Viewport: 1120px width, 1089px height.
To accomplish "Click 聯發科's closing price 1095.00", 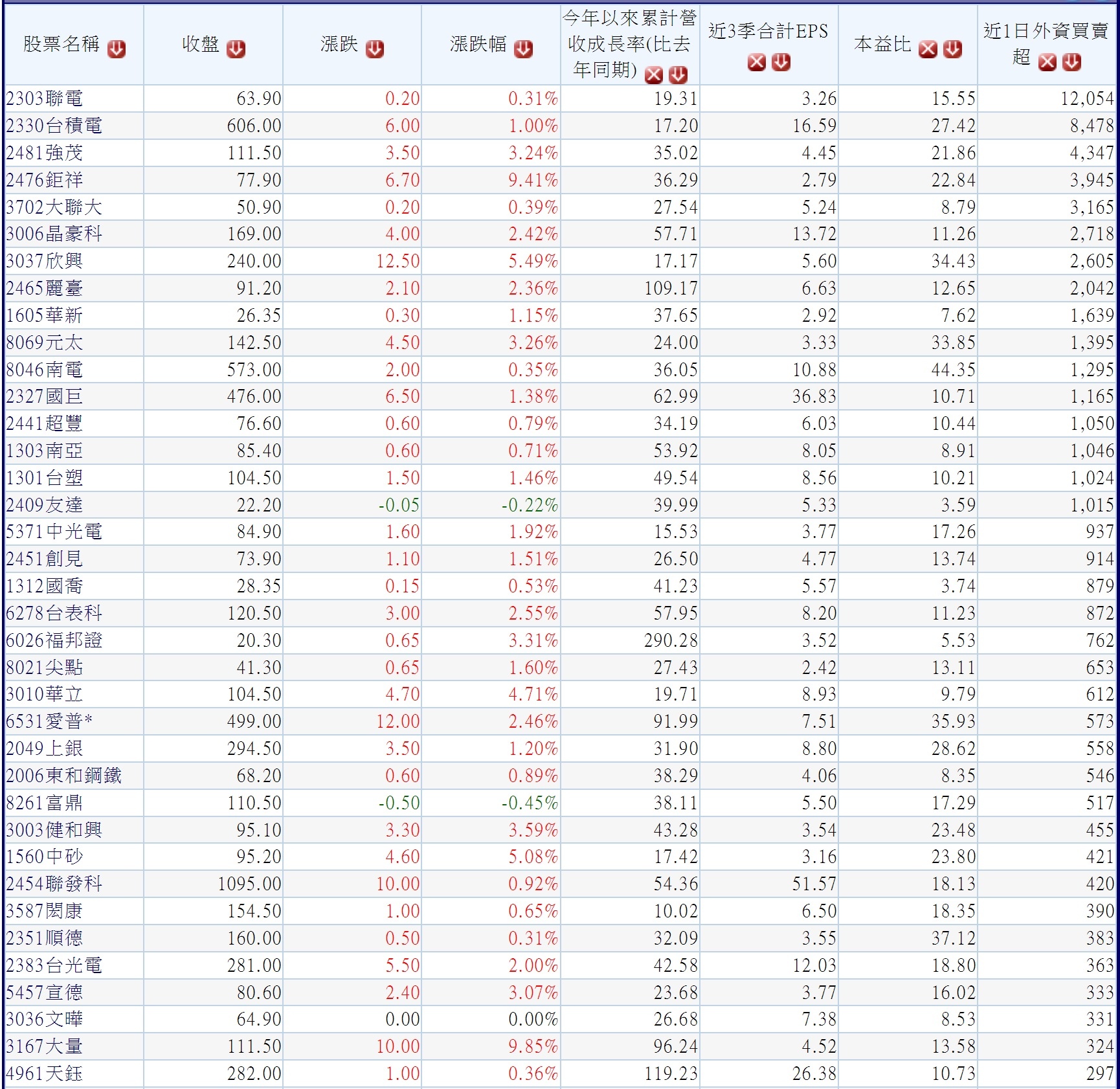I will click(x=249, y=884).
